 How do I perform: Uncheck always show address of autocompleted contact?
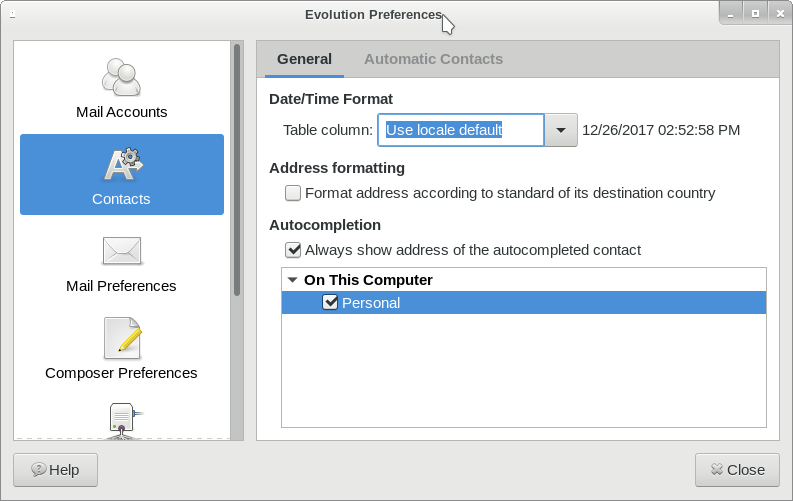[293, 250]
